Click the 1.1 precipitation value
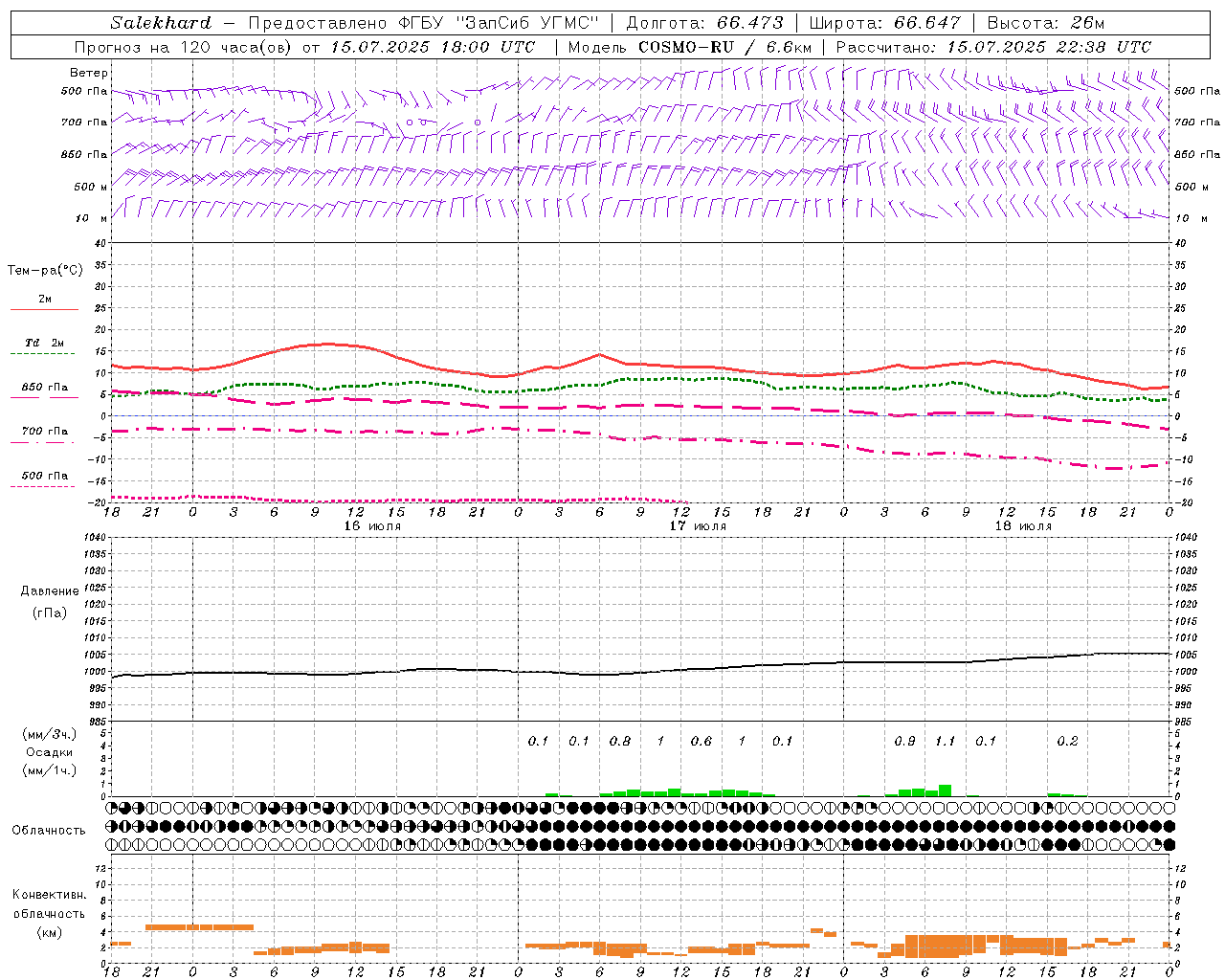Viewport: 1225px width, 980px height. point(946,742)
